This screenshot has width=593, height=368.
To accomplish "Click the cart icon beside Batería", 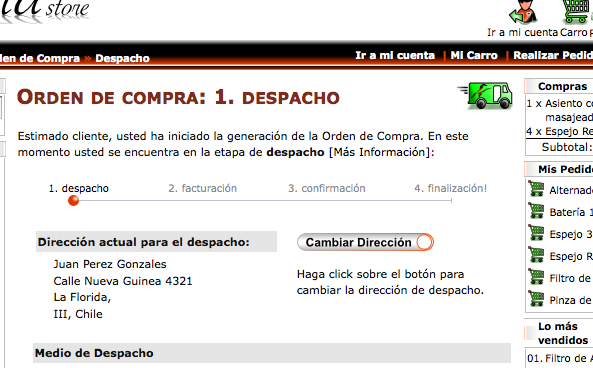I will [536, 211].
